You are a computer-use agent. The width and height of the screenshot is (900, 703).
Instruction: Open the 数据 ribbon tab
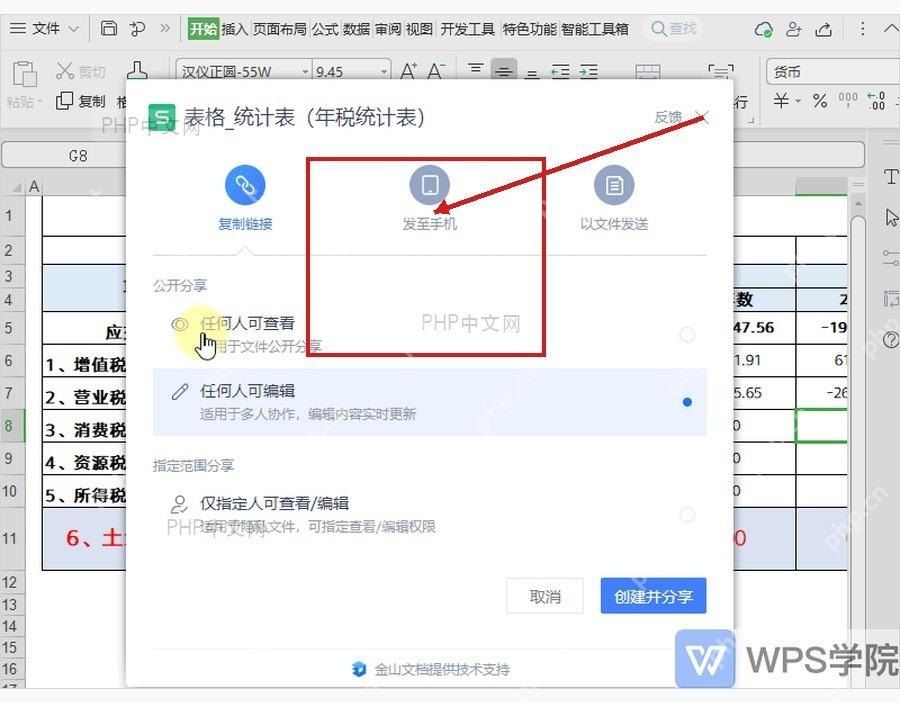point(356,29)
